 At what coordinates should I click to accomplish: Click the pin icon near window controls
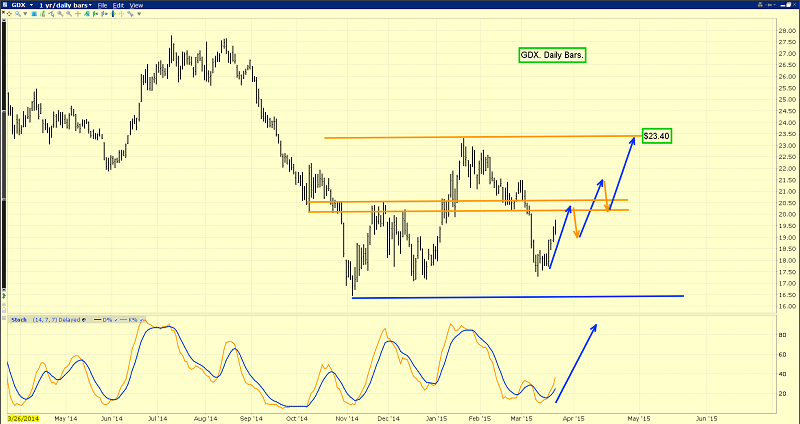[770, 5]
